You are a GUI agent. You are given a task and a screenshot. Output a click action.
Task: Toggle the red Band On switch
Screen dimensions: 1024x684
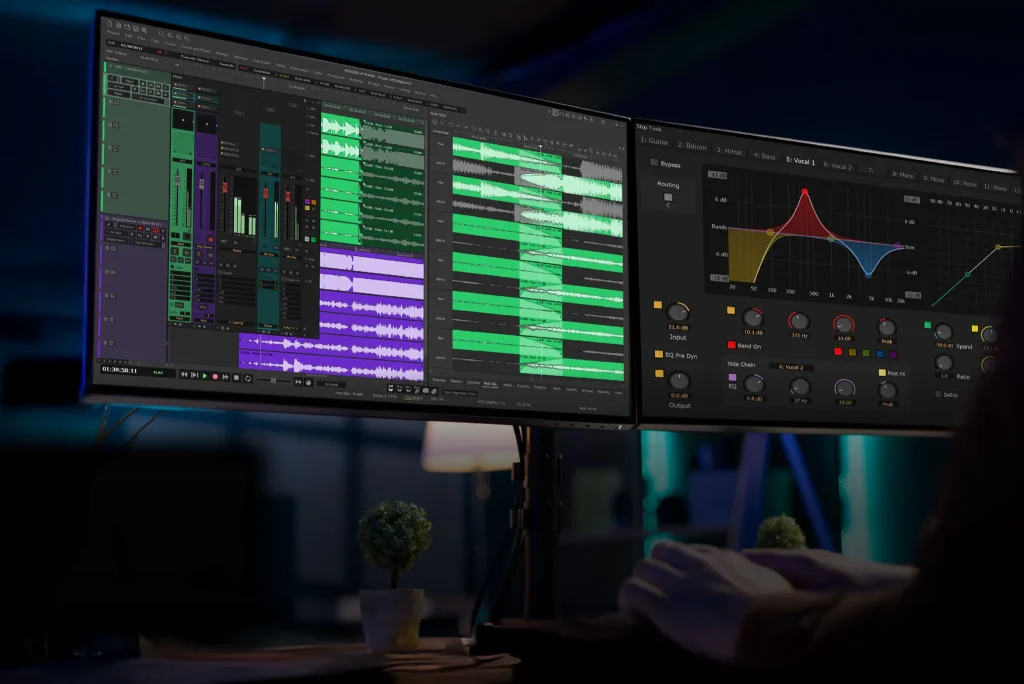click(x=732, y=345)
